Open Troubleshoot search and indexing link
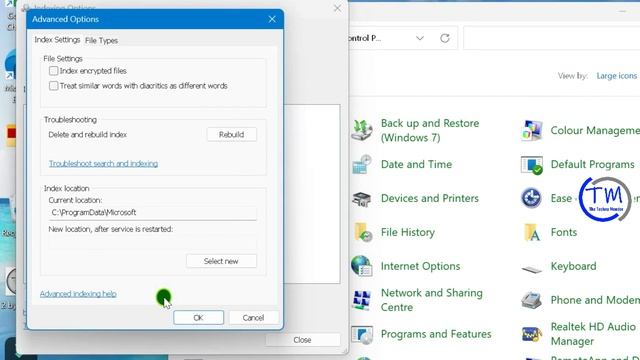 click(103, 164)
